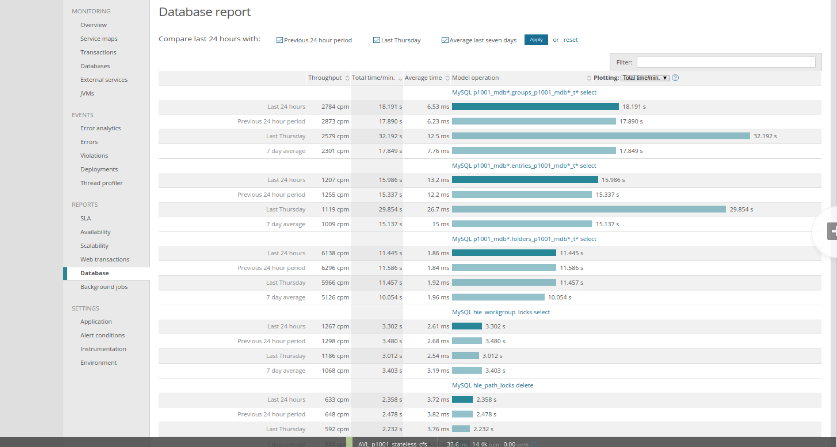Sort by the Average time column header
Image resolution: width=837 pixels, height=447 pixels.
coord(424,77)
